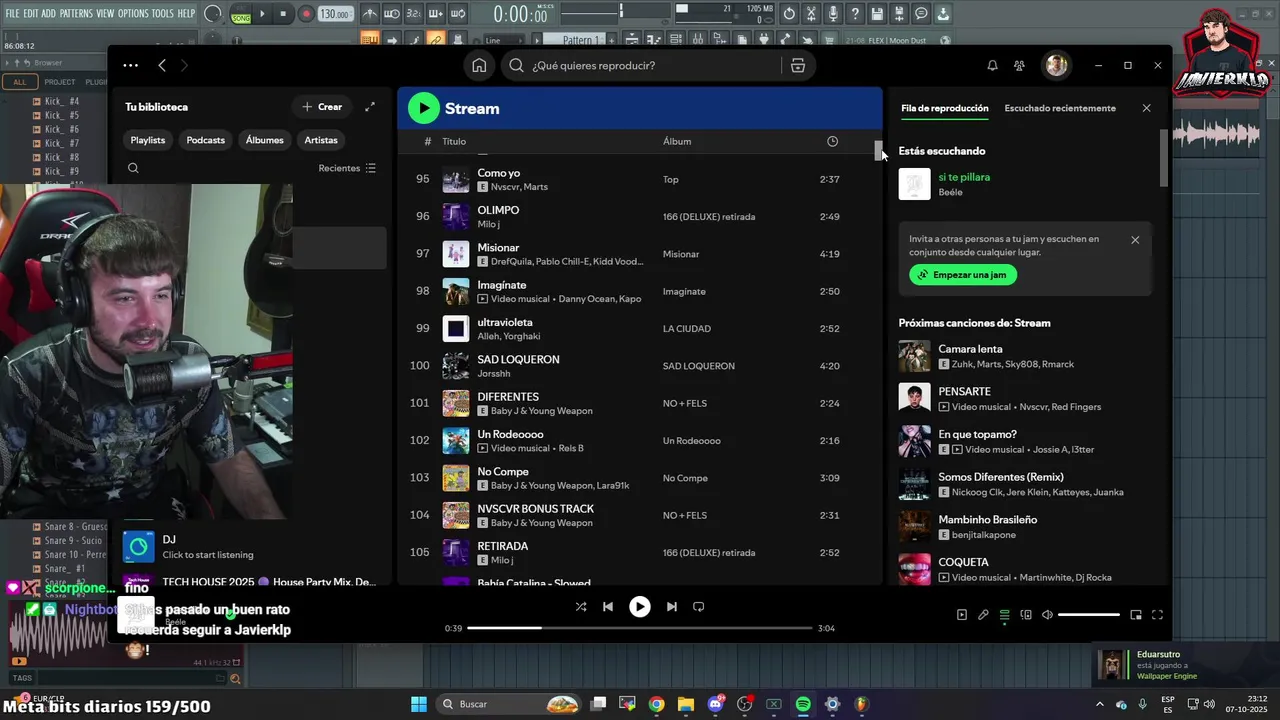1280x720 pixels.
Task: Click the center play button
Action: point(640,606)
